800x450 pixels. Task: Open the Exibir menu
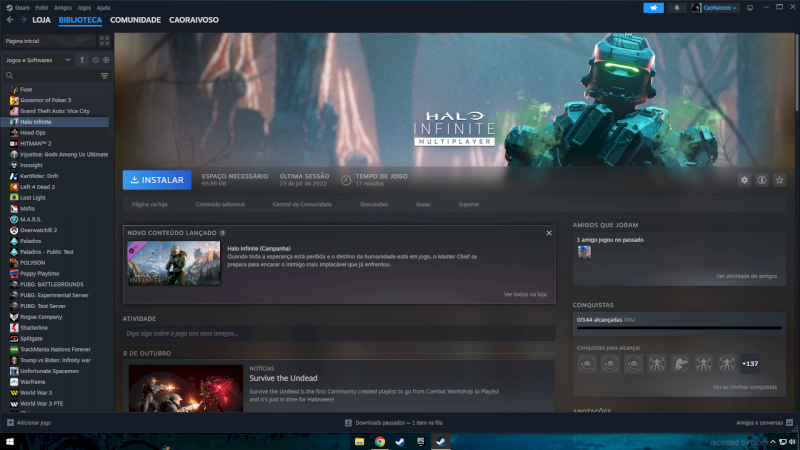[x=42, y=7]
